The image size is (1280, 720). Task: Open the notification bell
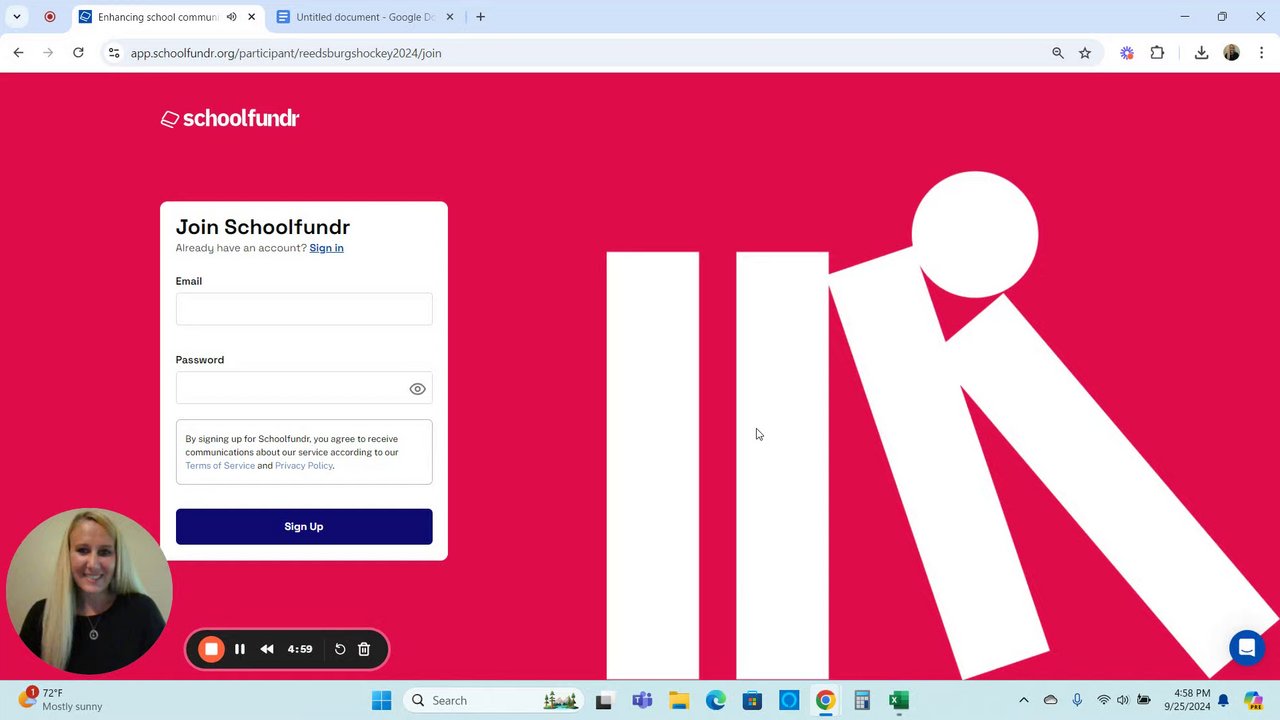click(1223, 701)
